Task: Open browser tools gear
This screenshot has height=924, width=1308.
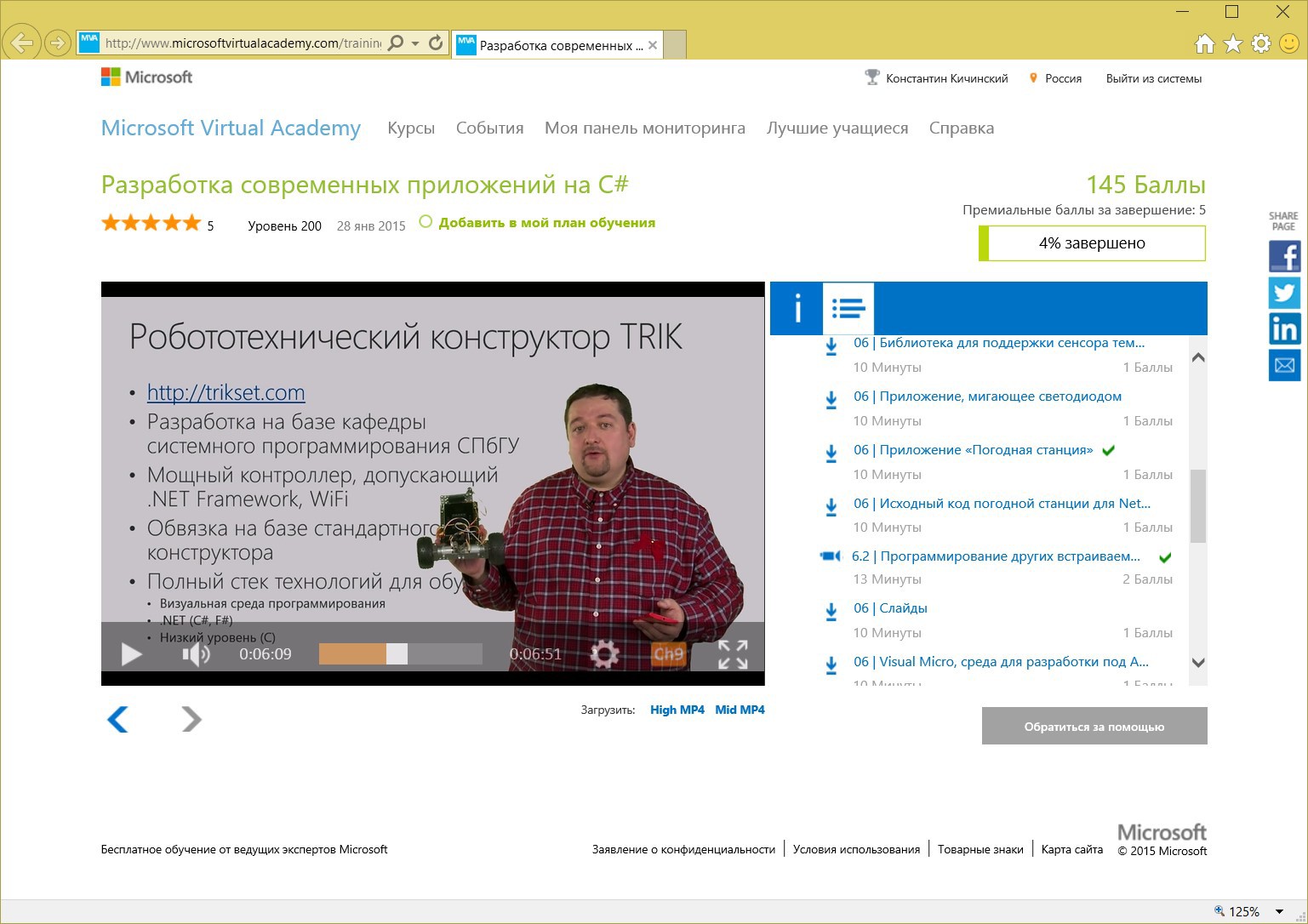Action: click(1261, 43)
